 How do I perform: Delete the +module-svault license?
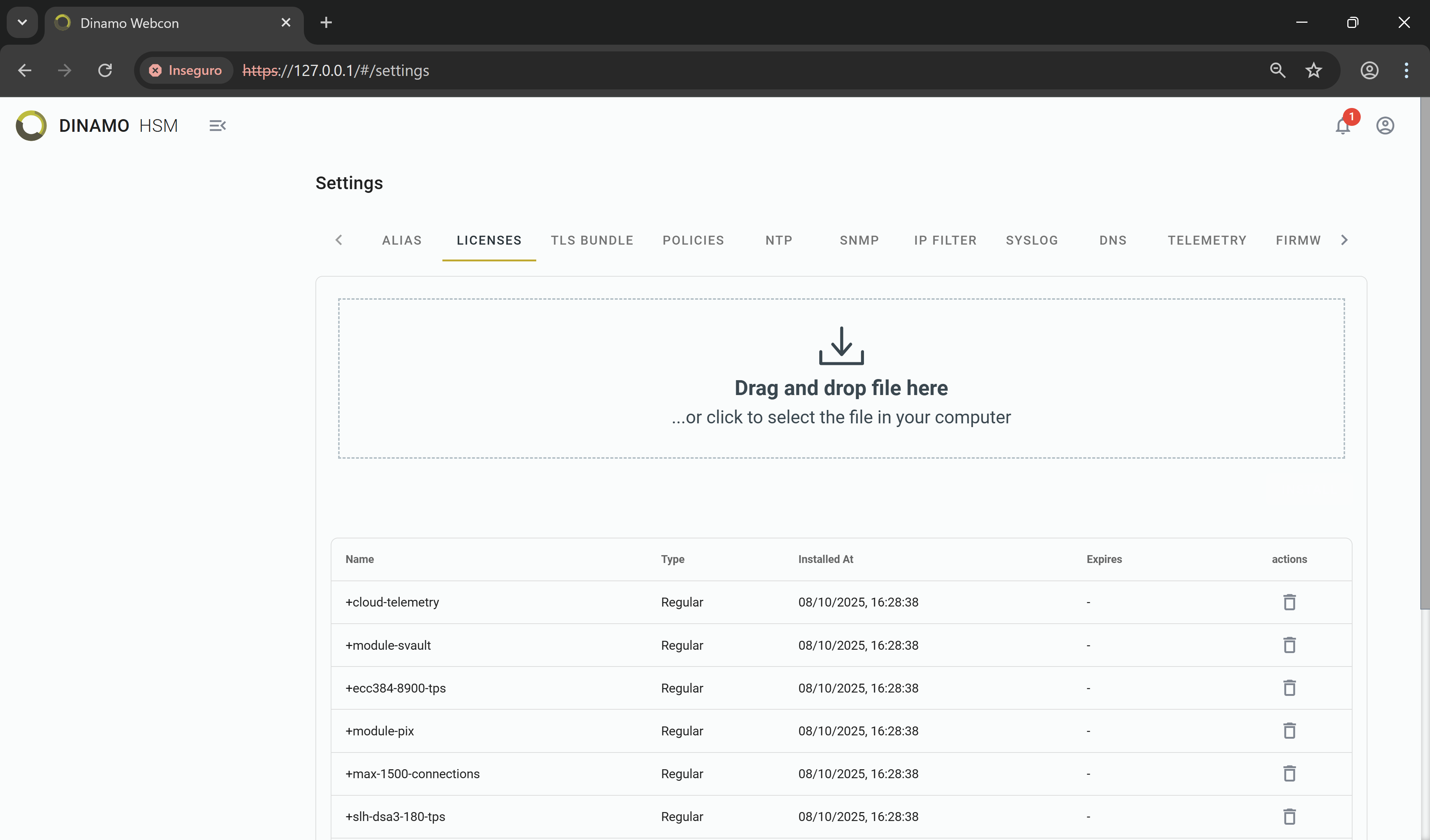(x=1289, y=645)
